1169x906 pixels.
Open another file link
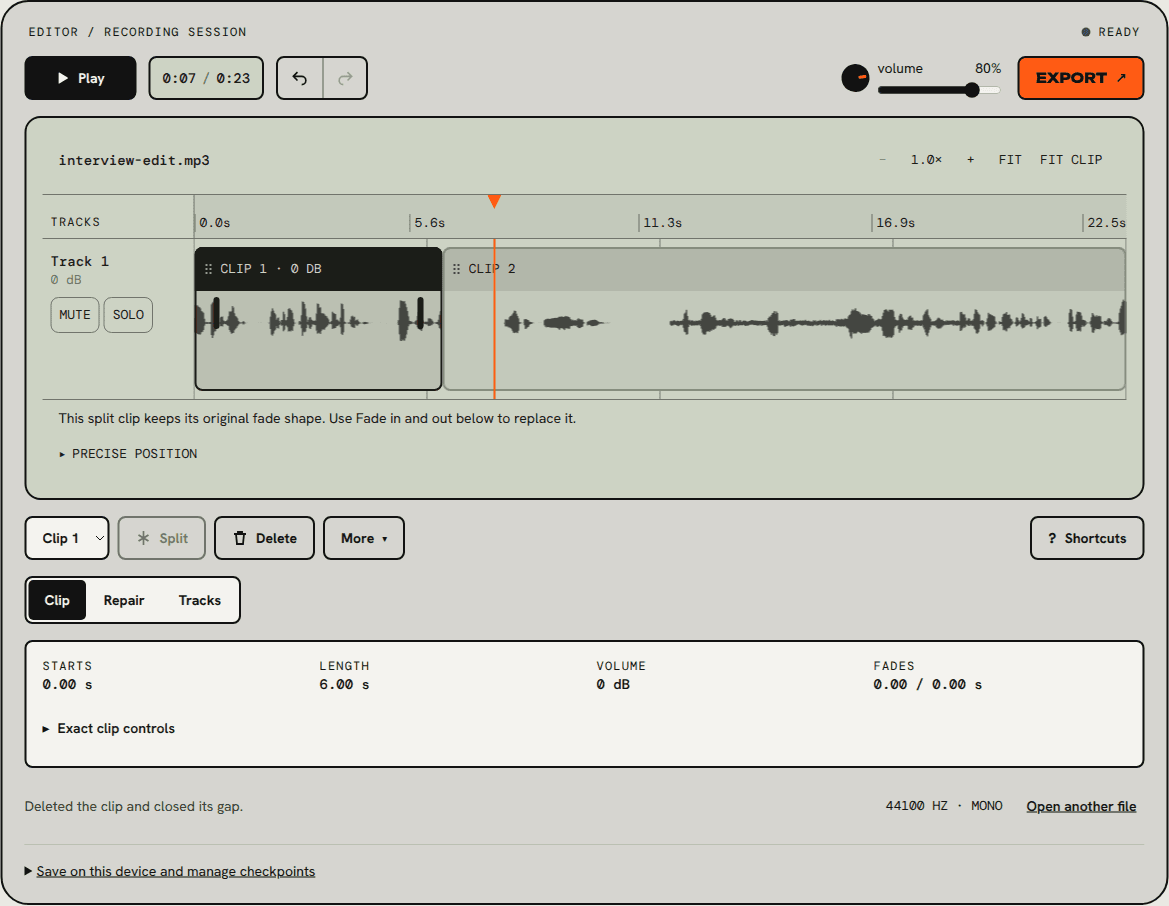[1081, 806]
